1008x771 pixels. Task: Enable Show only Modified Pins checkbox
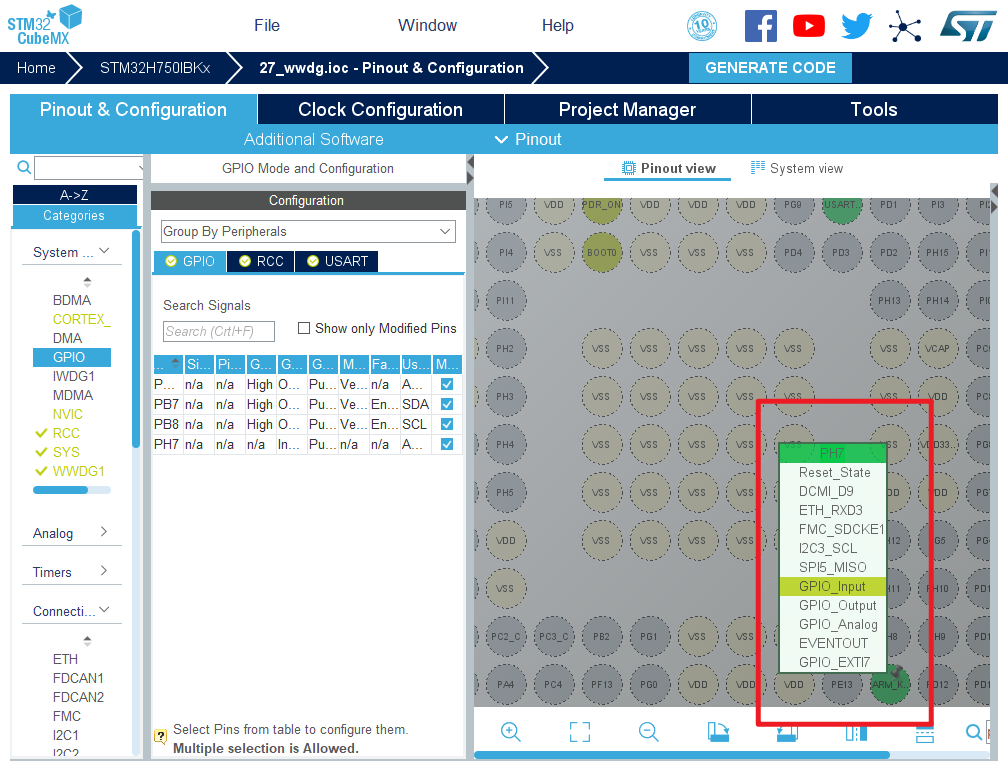point(305,329)
